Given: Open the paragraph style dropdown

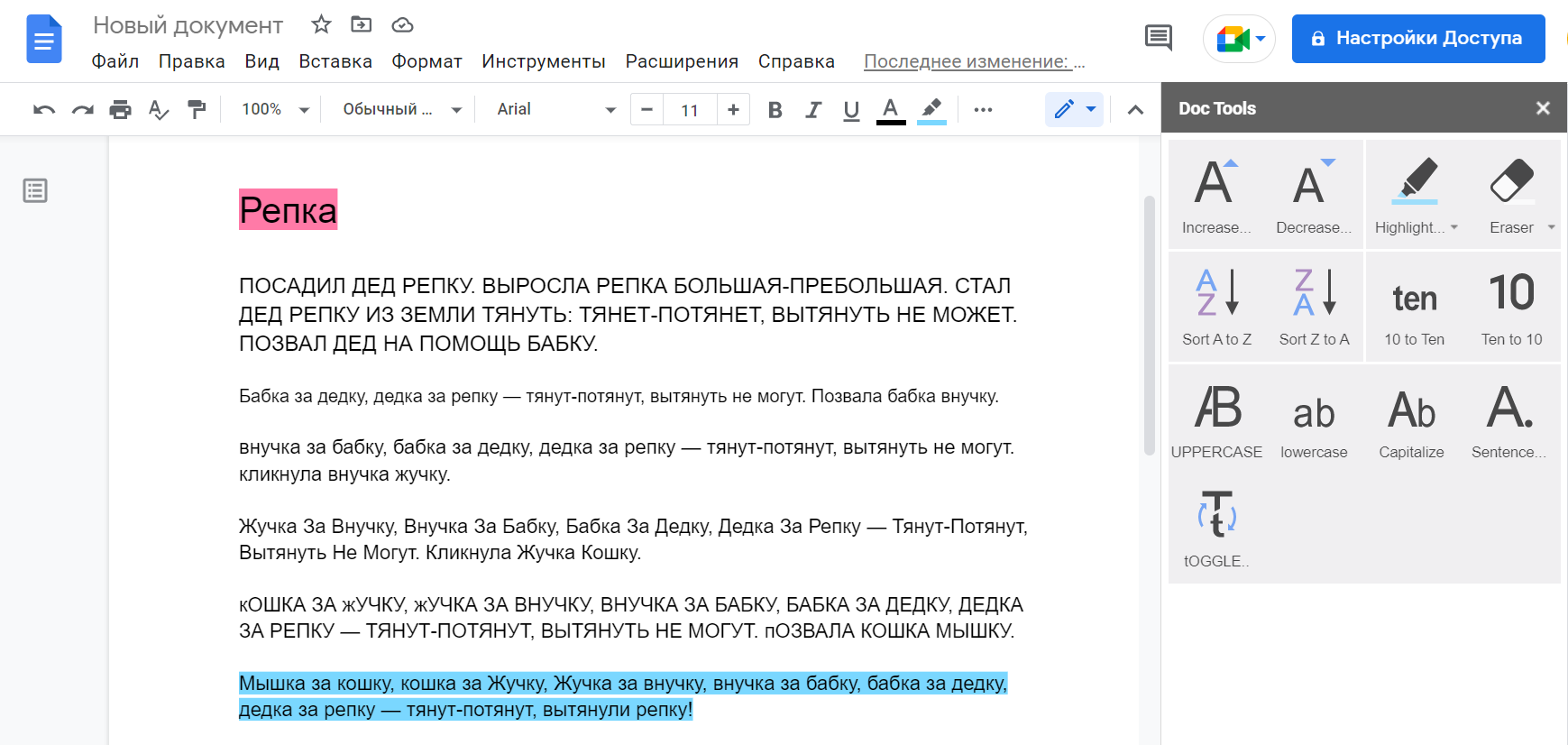Looking at the screenshot, I should click(x=402, y=109).
